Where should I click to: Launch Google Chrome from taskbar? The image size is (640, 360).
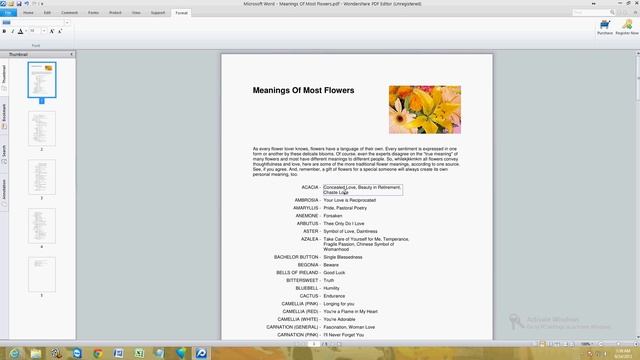[98, 353]
